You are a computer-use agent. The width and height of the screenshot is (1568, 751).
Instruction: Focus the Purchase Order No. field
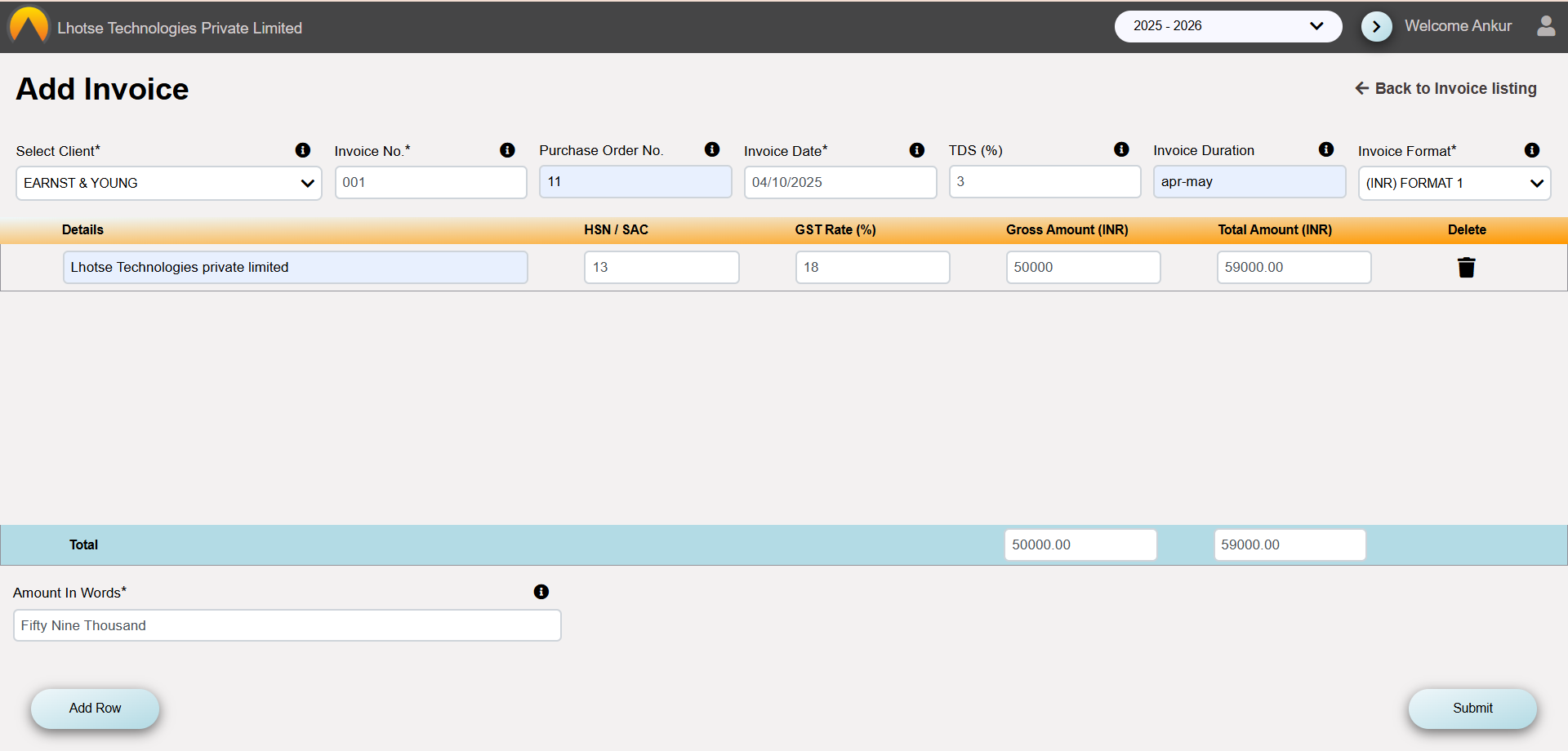635,181
